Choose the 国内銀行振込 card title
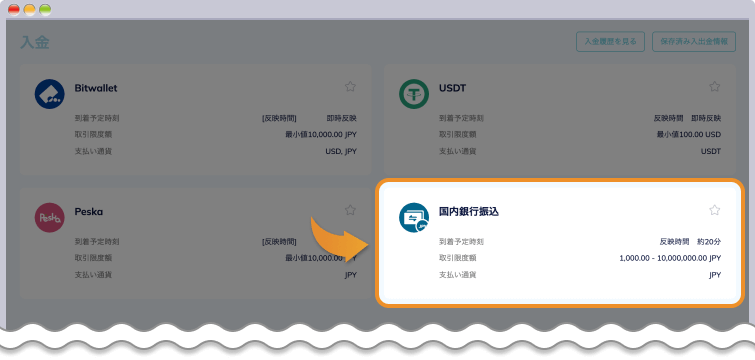The width and height of the screenshot is (755, 360). click(469, 211)
